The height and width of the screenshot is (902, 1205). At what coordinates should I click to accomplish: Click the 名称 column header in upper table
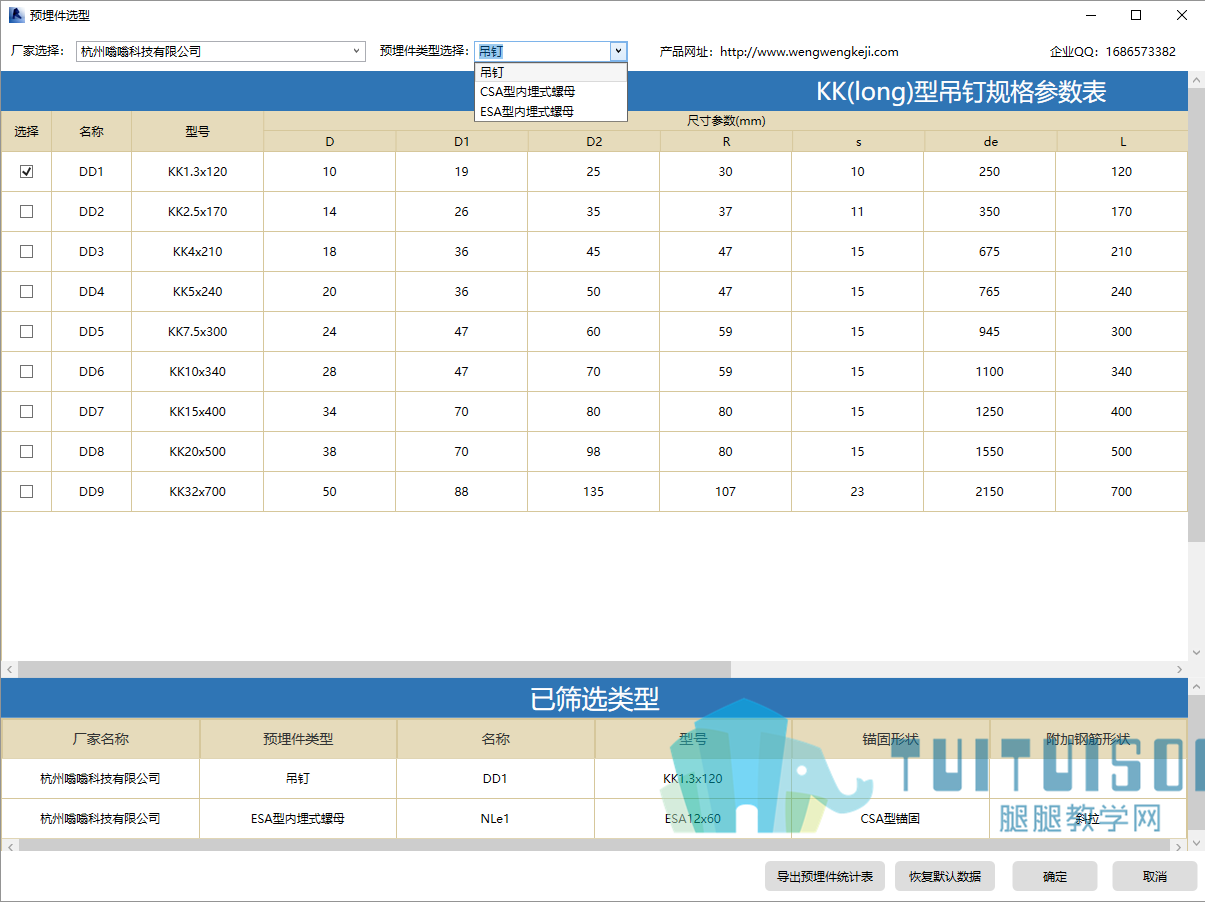[x=91, y=131]
